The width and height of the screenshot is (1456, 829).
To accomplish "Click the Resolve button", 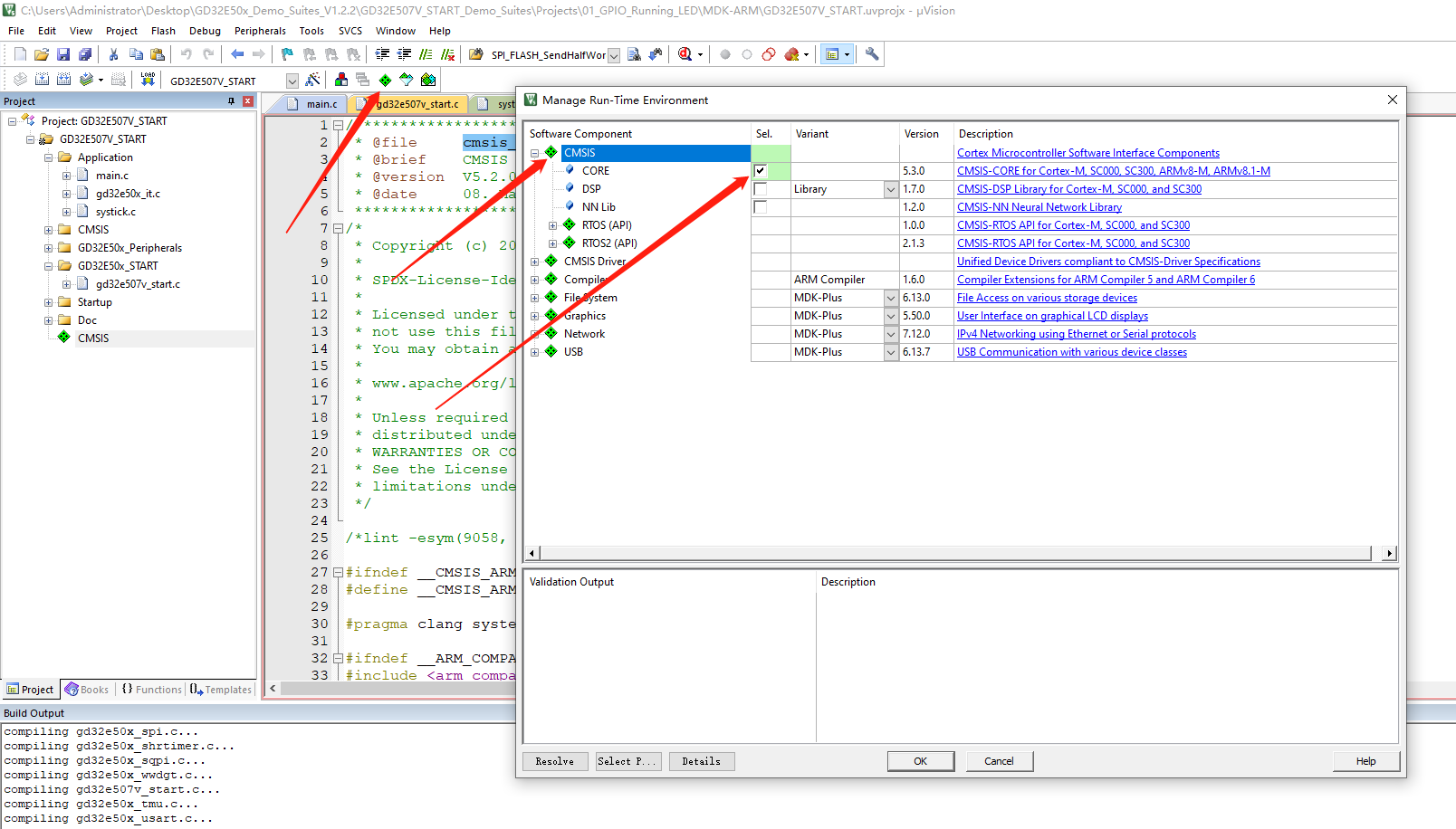I will tap(555, 761).
